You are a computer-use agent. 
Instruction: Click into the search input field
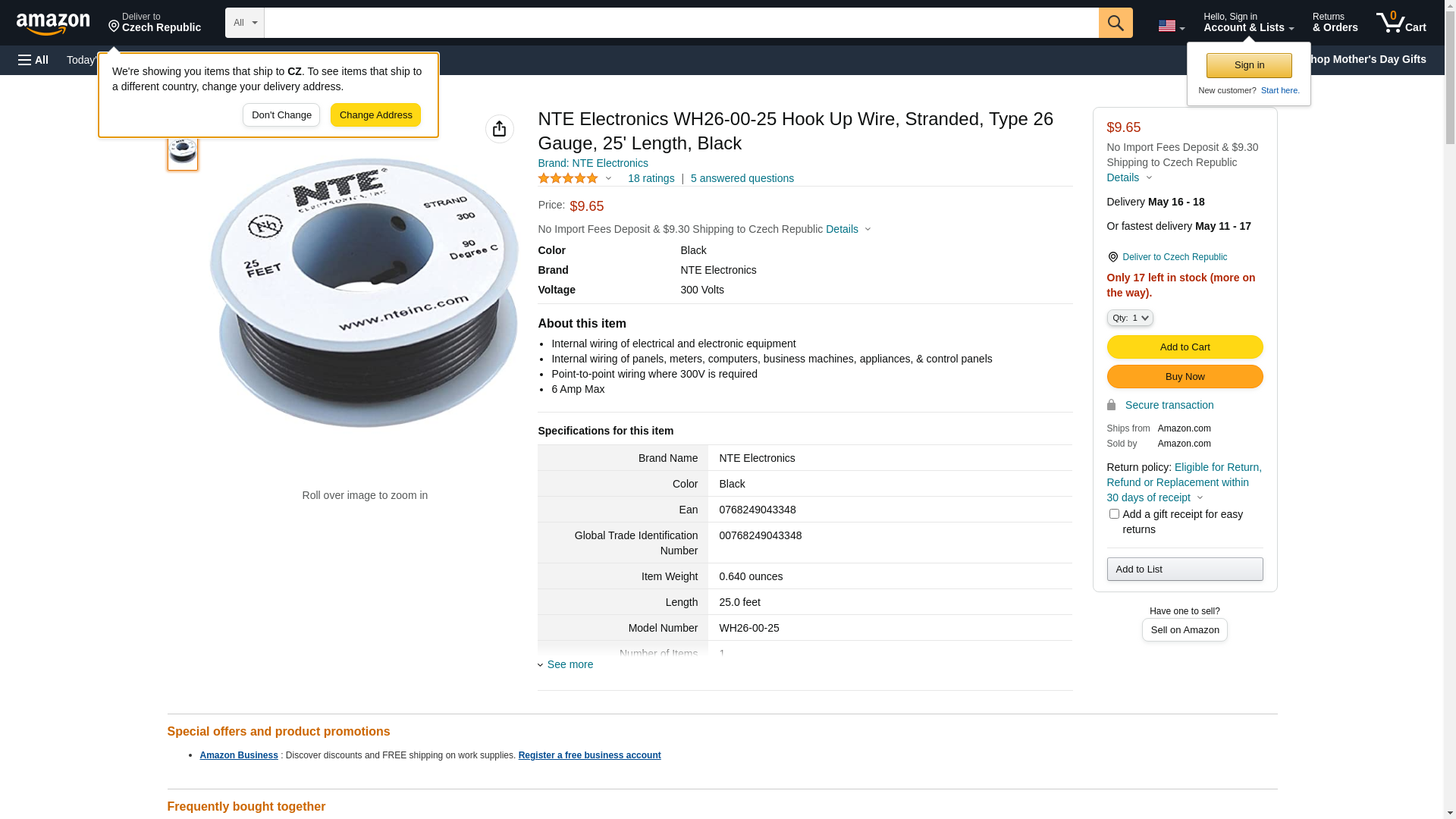[x=680, y=23]
